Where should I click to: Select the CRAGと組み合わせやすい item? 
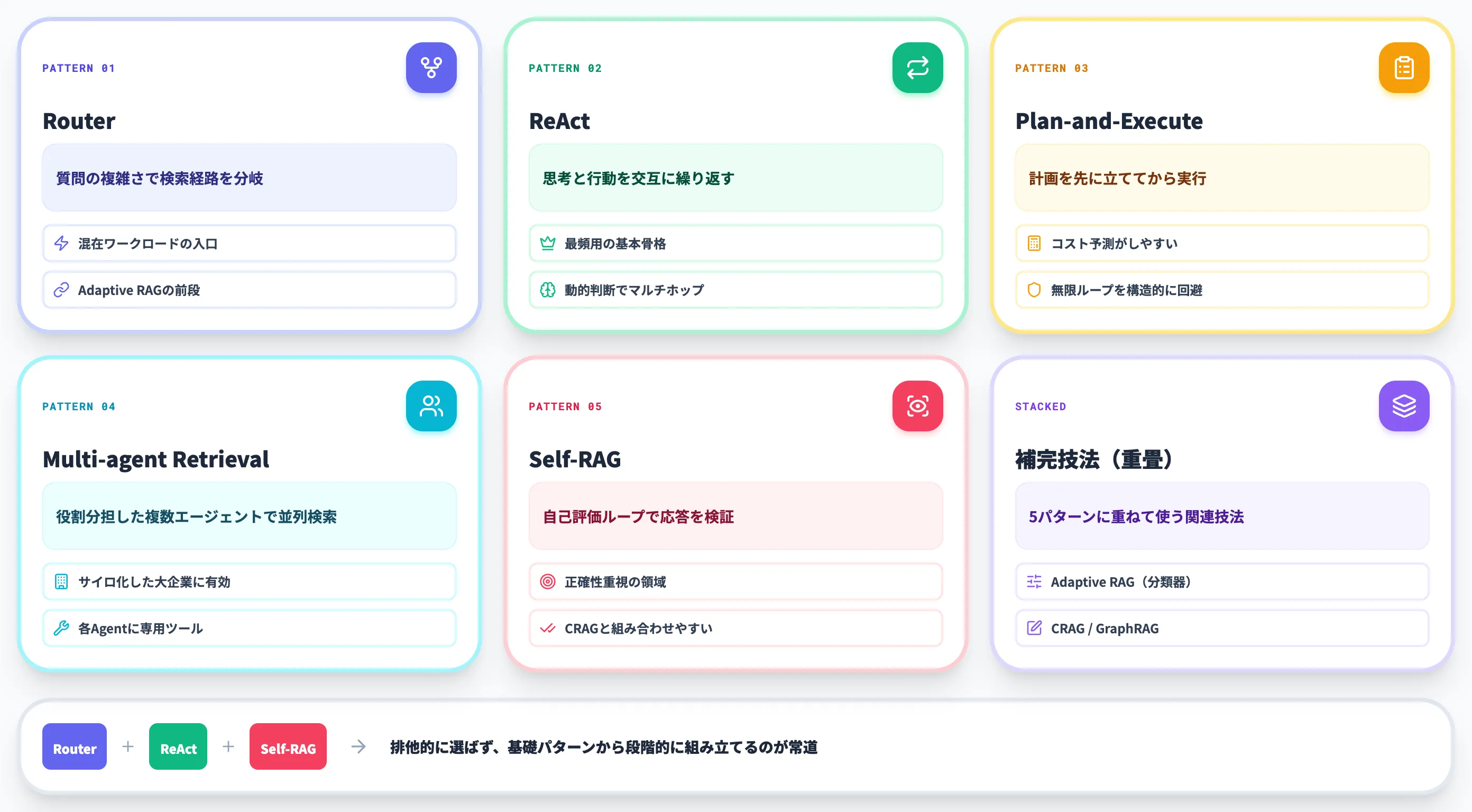coord(735,628)
